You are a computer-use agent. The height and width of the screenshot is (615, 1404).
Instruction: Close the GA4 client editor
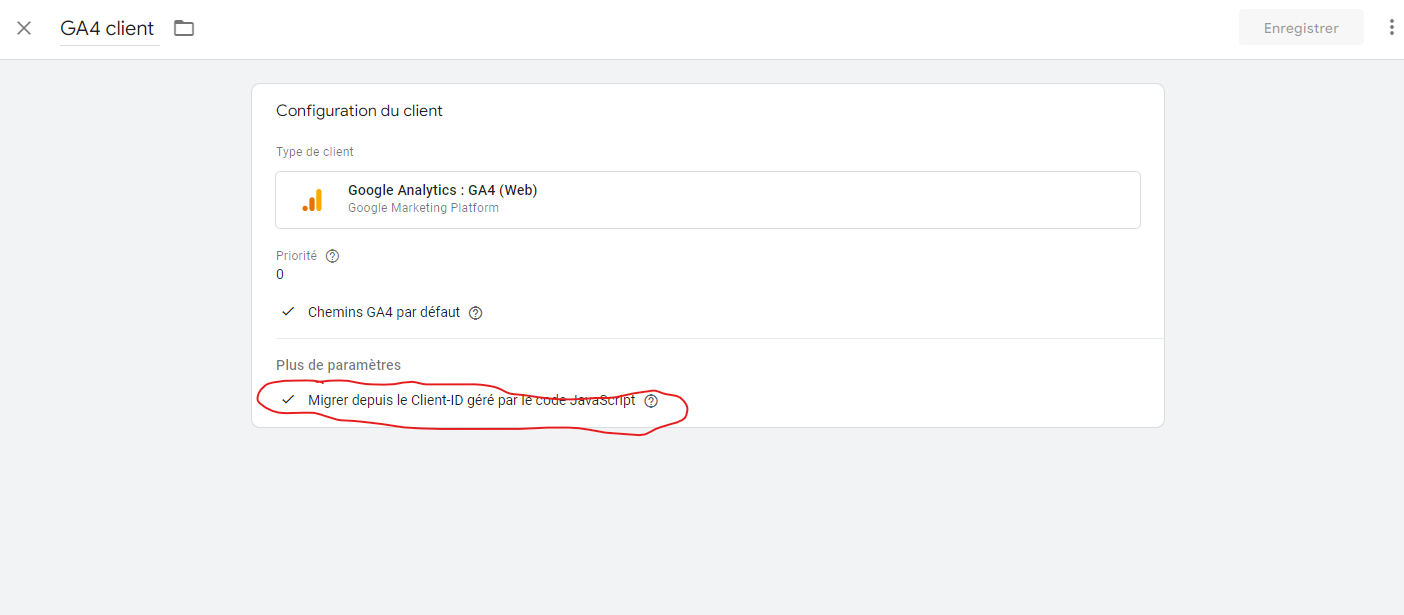[24, 28]
